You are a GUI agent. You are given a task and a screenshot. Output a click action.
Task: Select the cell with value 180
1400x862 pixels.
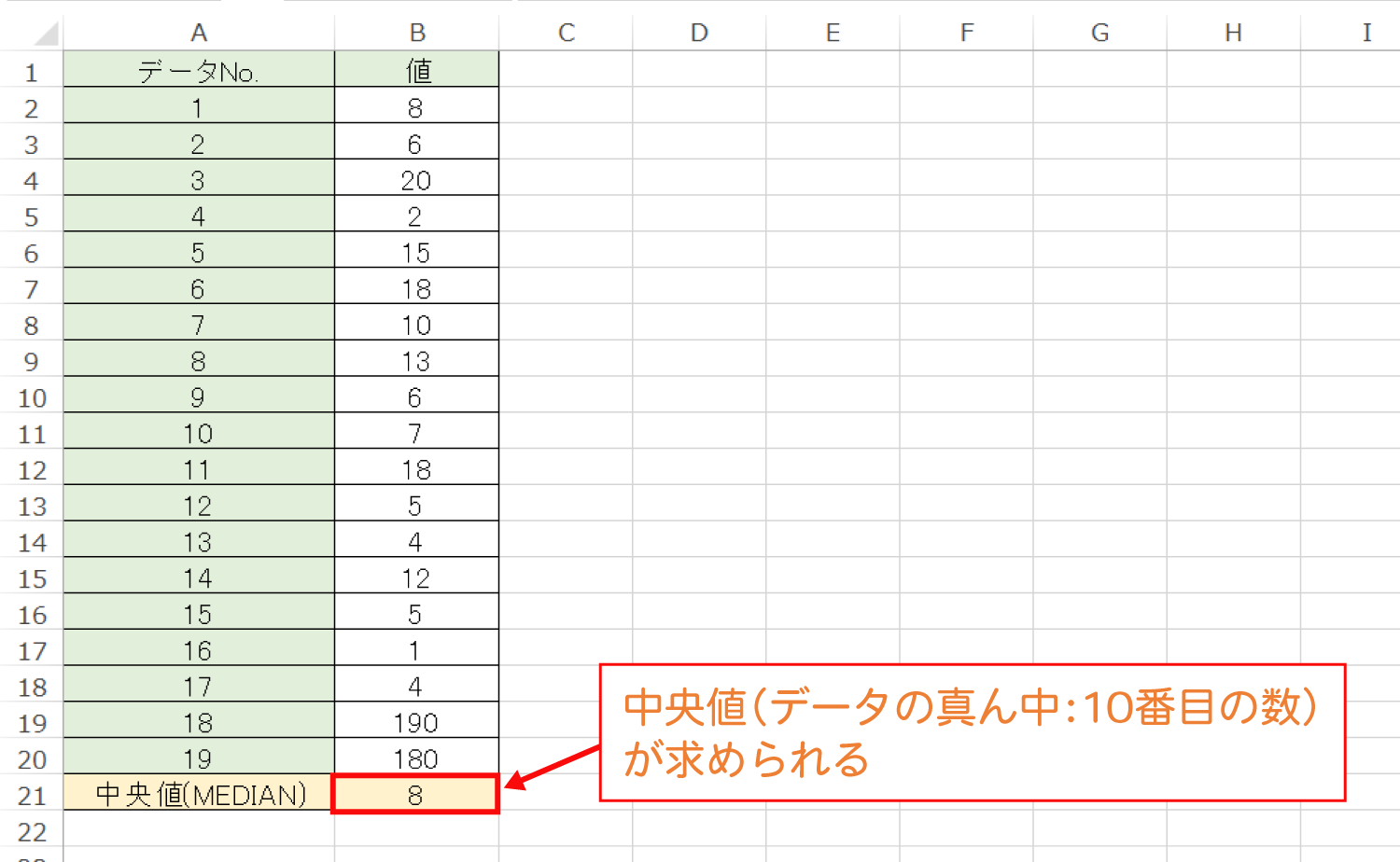(x=415, y=758)
